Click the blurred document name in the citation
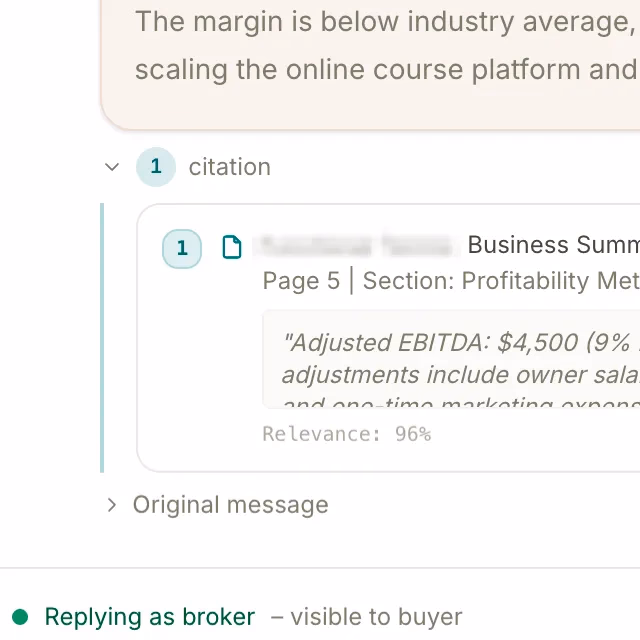 pos(355,245)
